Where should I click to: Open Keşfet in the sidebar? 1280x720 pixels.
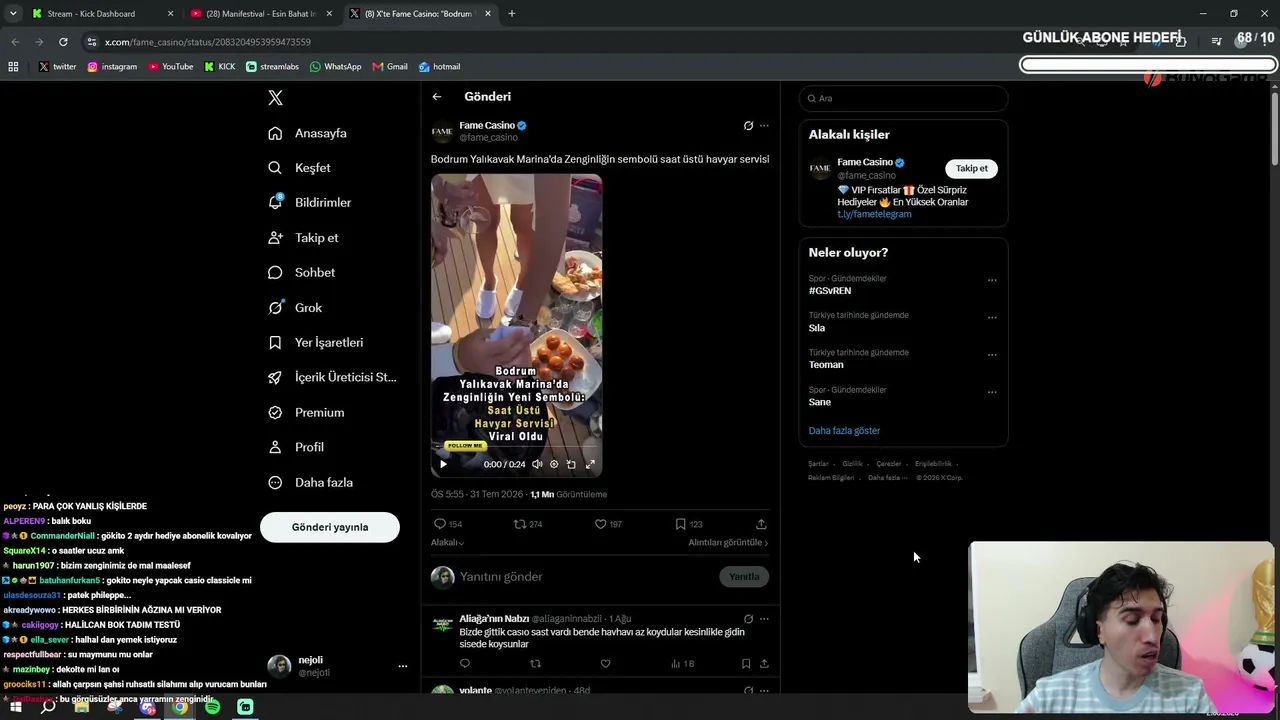[300, 168]
